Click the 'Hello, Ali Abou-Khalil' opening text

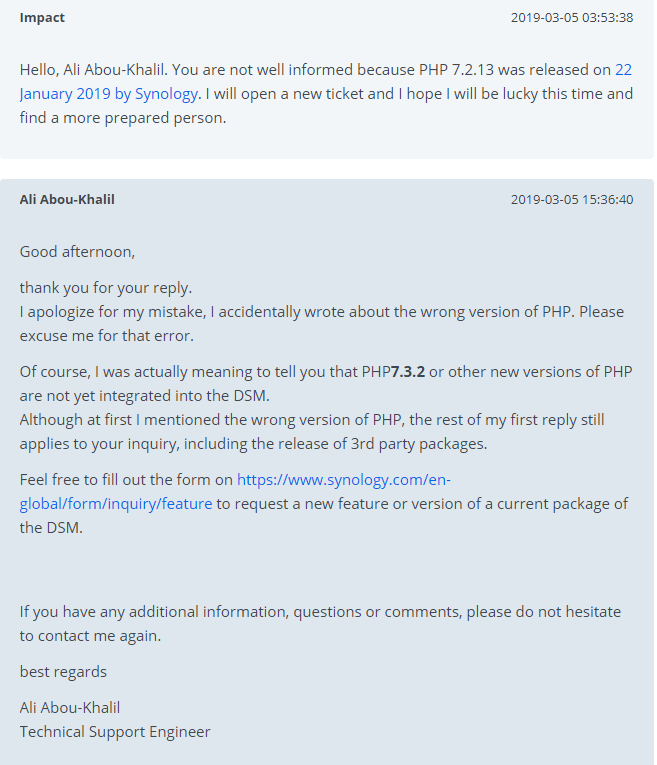click(x=93, y=70)
